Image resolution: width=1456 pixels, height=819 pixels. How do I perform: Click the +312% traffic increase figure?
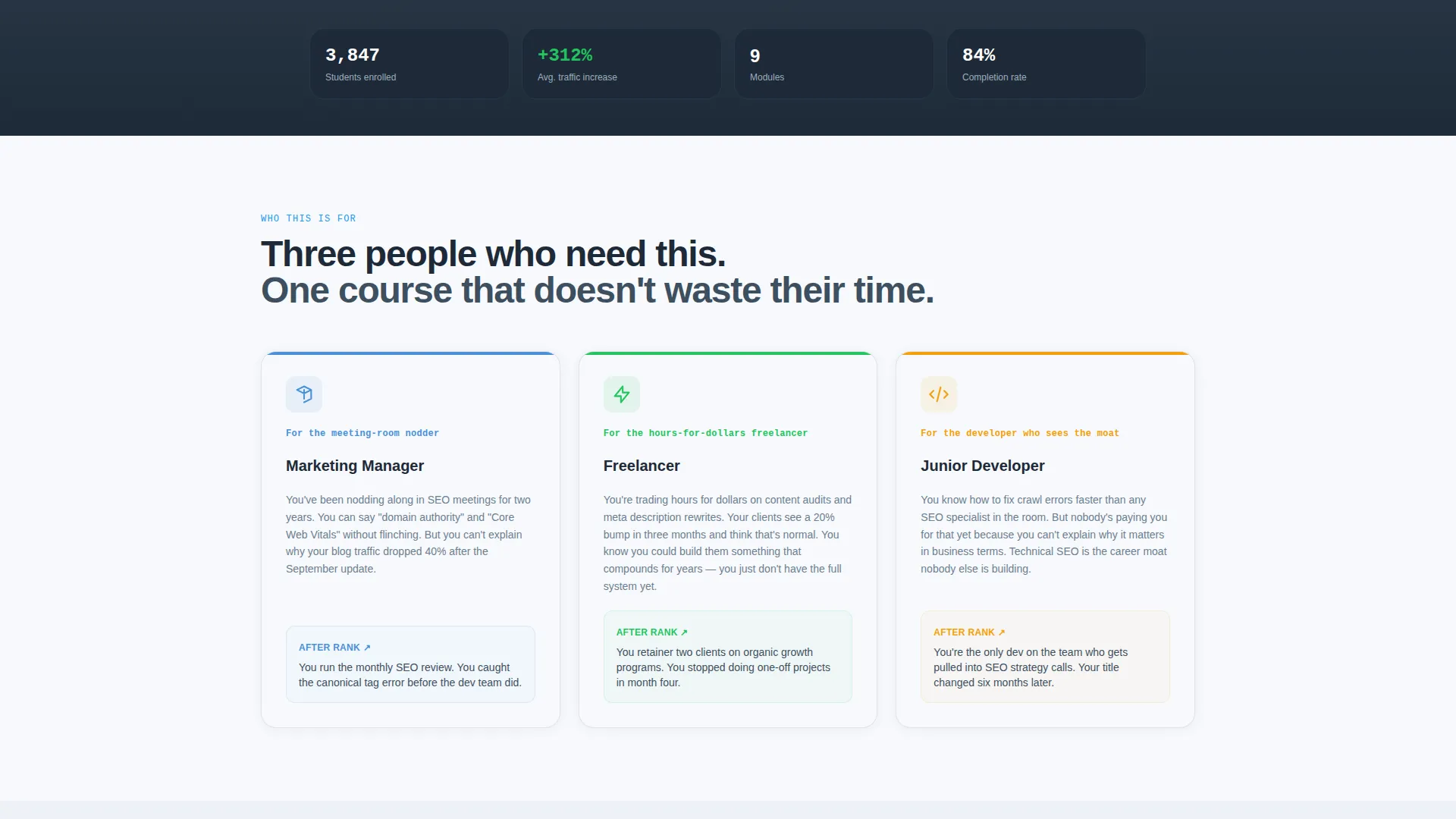pos(565,55)
